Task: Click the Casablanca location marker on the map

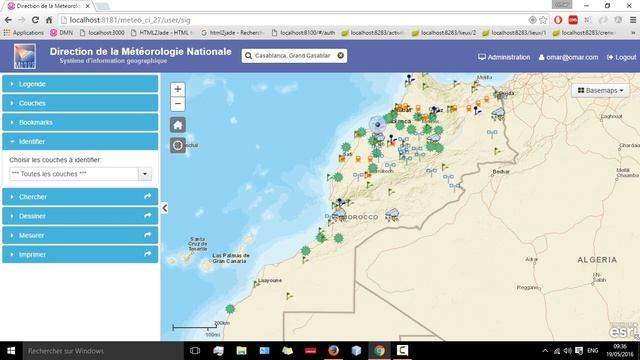Action: pyautogui.click(x=378, y=124)
